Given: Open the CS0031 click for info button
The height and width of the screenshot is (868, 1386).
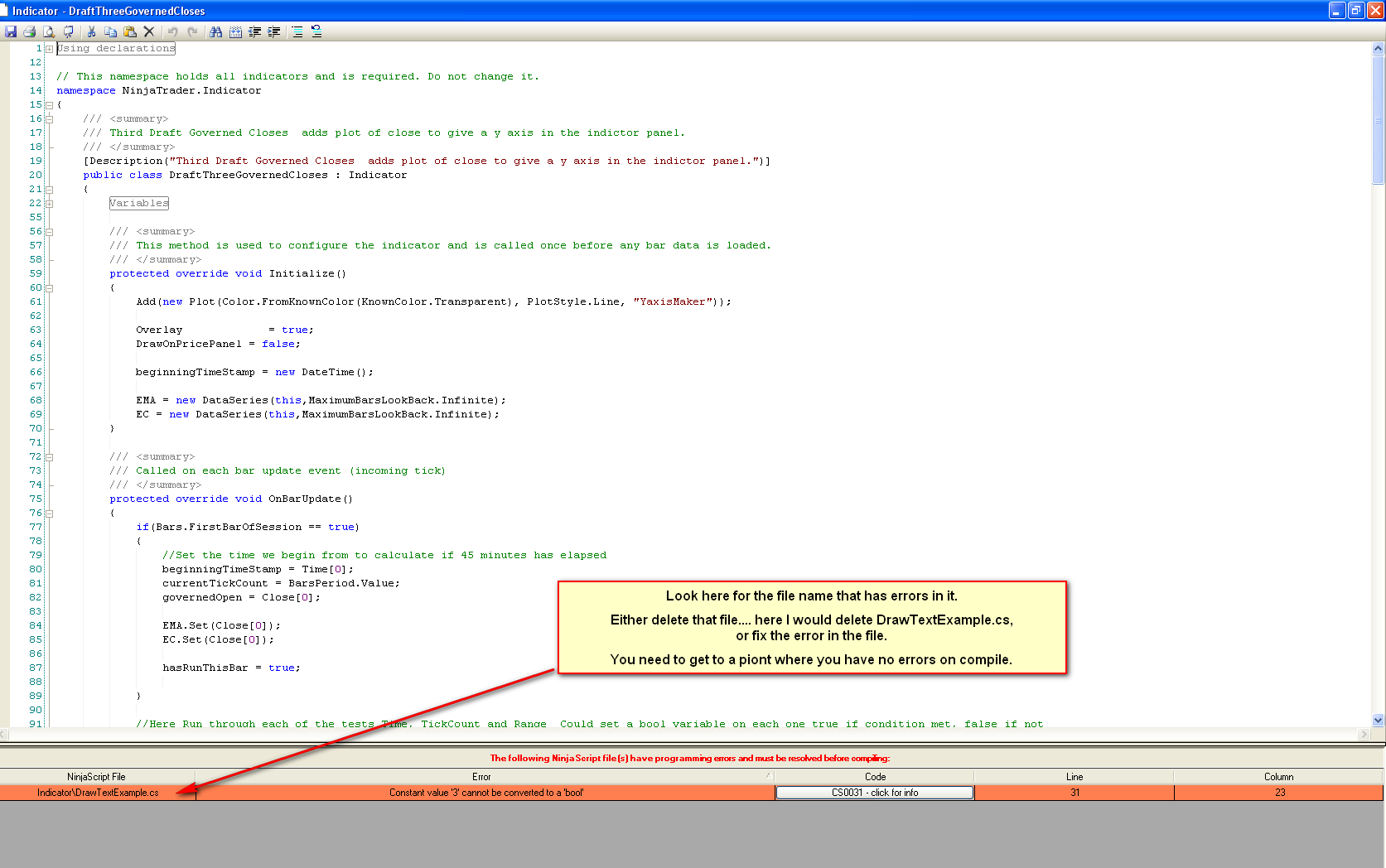Looking at the screenshot, I should click(x=875, y=793).
